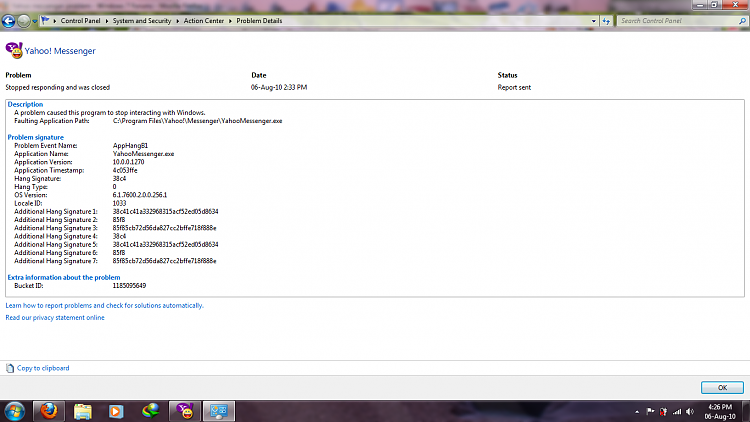Click the Action Center flag tray icon
Screen dimensions: 750x422
click(650, 411)
